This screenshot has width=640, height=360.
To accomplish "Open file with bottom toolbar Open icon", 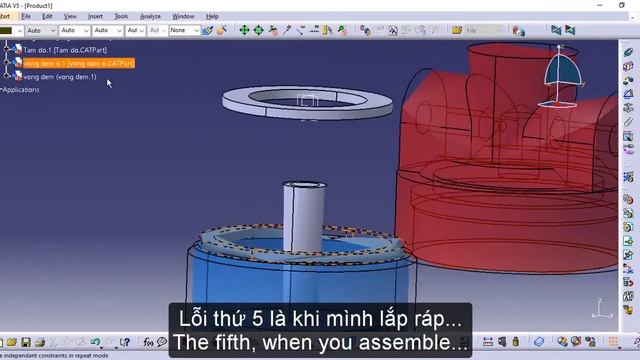I will [12, 342].
